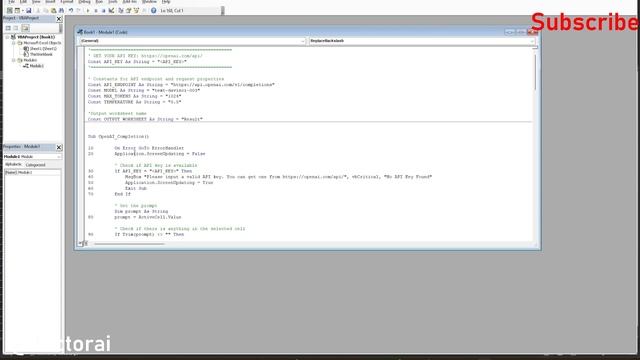The image size is (640, 360).
Task: Open the Run menu
Action: [99, 2]
